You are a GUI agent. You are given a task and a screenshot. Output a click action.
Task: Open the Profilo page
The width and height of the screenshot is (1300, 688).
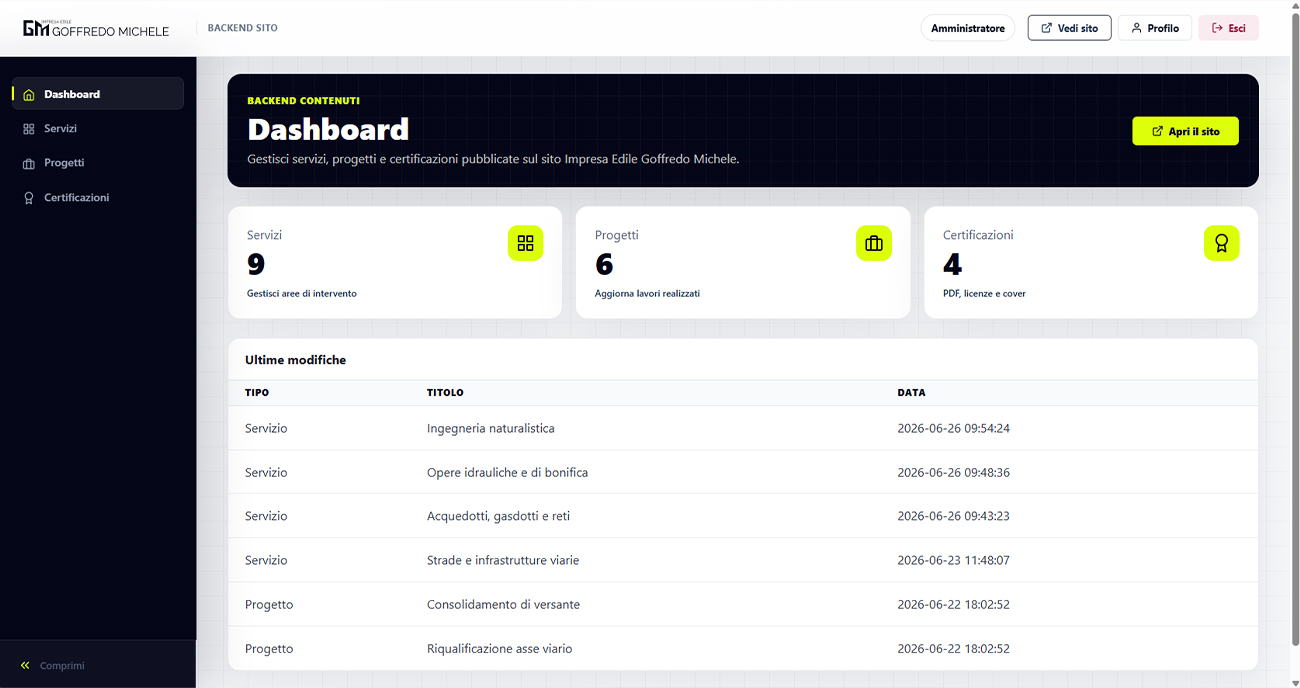pyautogui.click(x=1155, y=28)
